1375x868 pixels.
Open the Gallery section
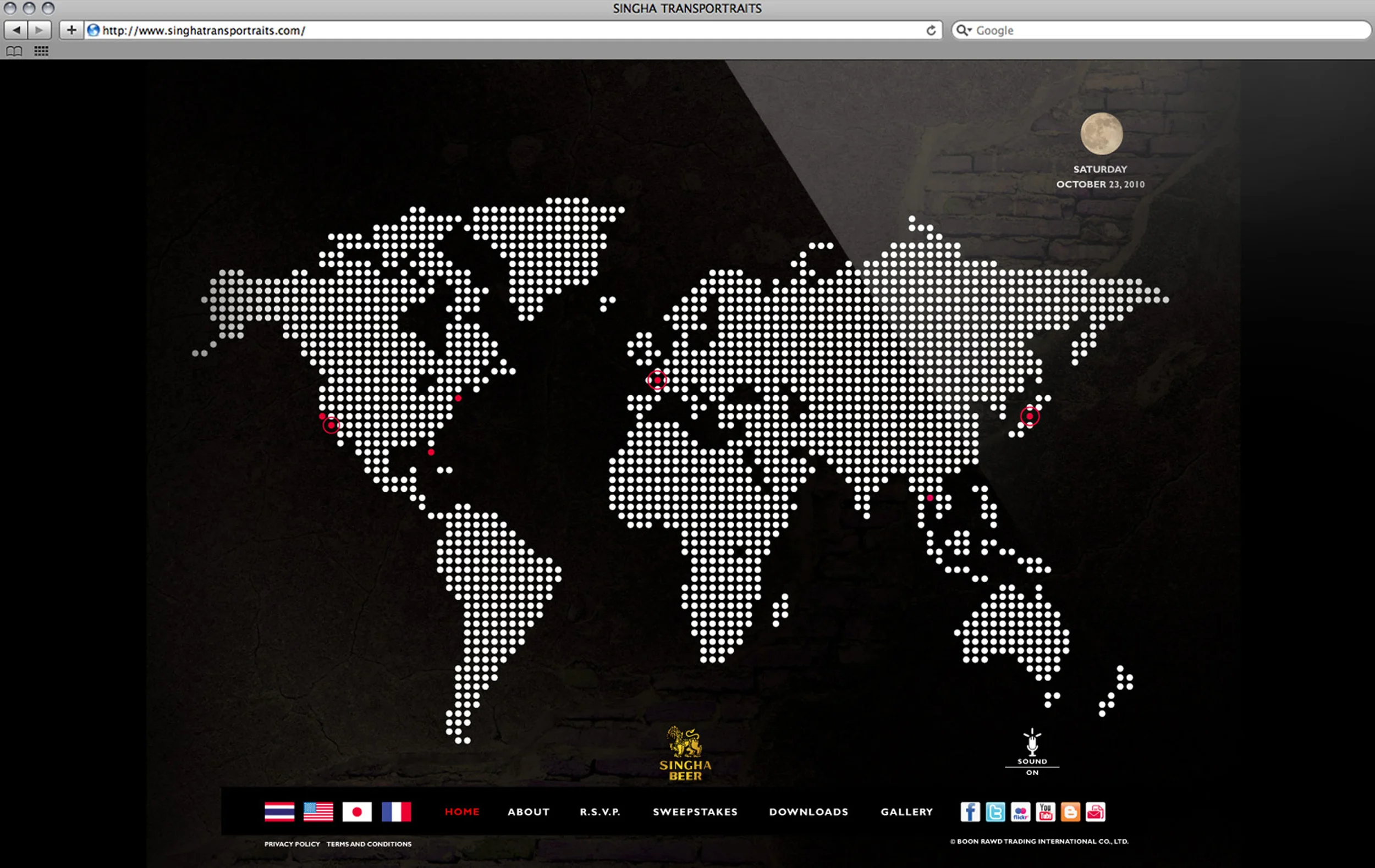906,811
